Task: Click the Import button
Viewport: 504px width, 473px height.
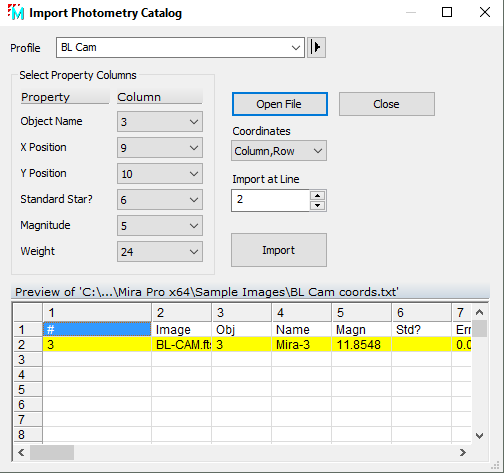Action: [x=279, y=250]
